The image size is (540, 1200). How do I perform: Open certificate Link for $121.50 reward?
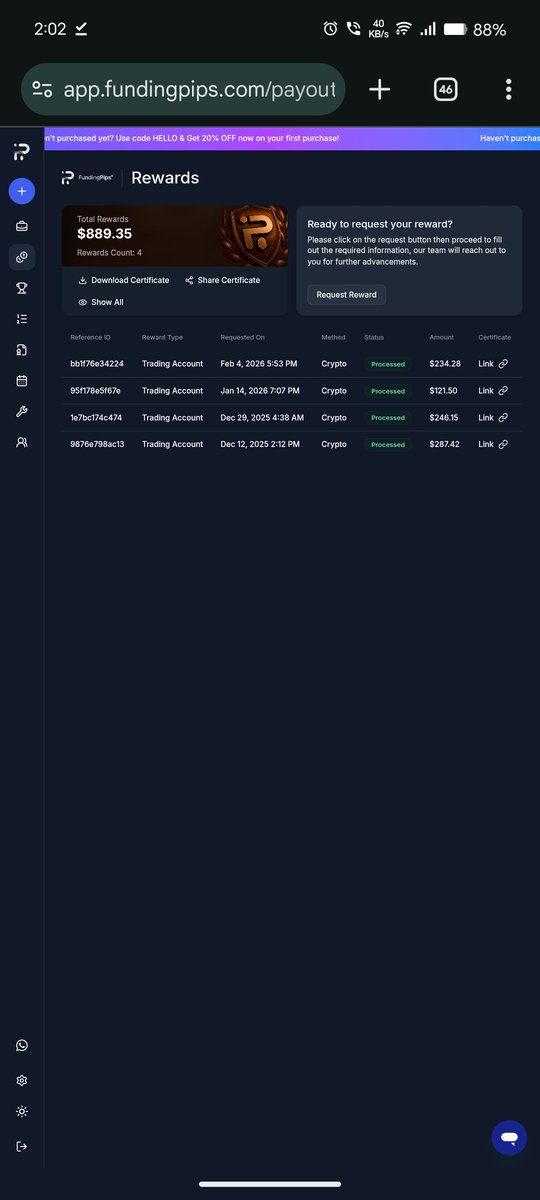tap(494, 391)
